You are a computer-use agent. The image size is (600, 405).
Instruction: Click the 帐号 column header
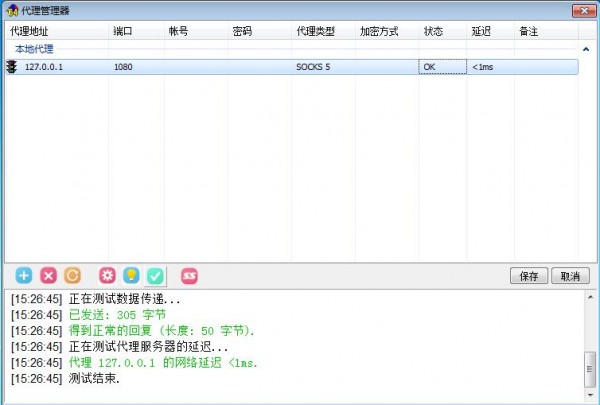click(x=196, y=31)
